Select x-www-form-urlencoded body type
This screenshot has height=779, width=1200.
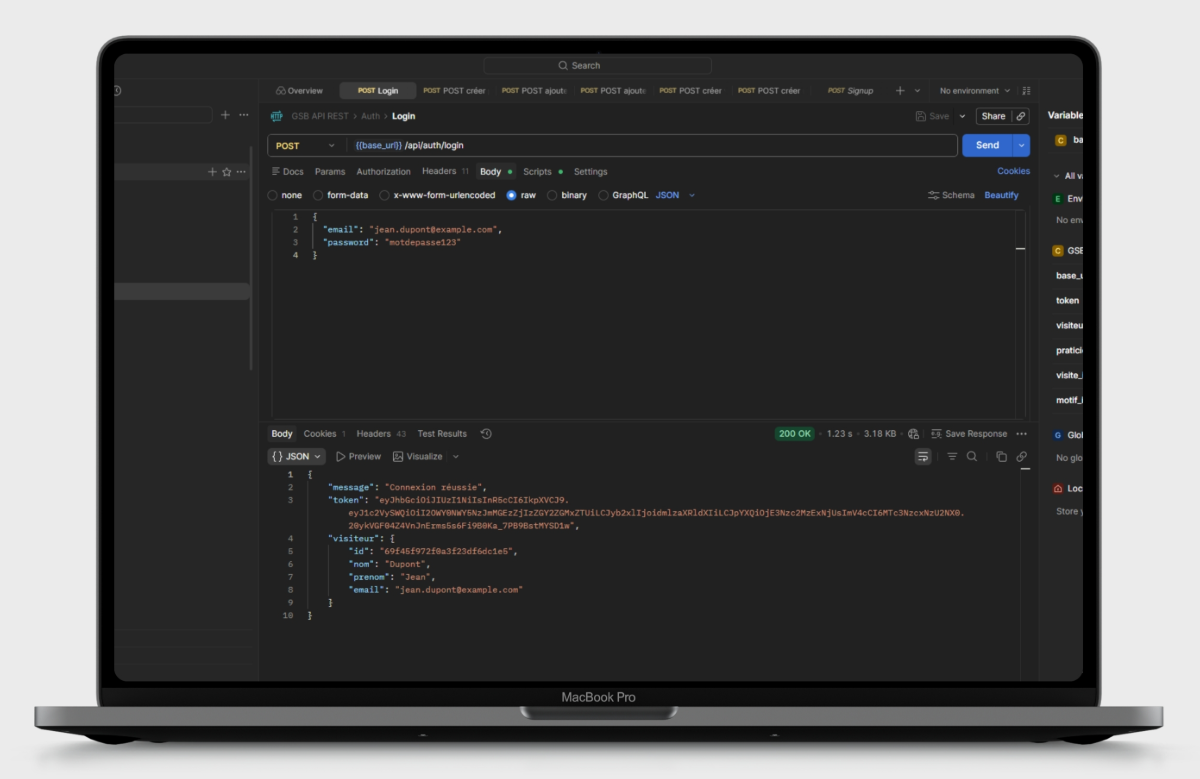[x=437, y=195]
